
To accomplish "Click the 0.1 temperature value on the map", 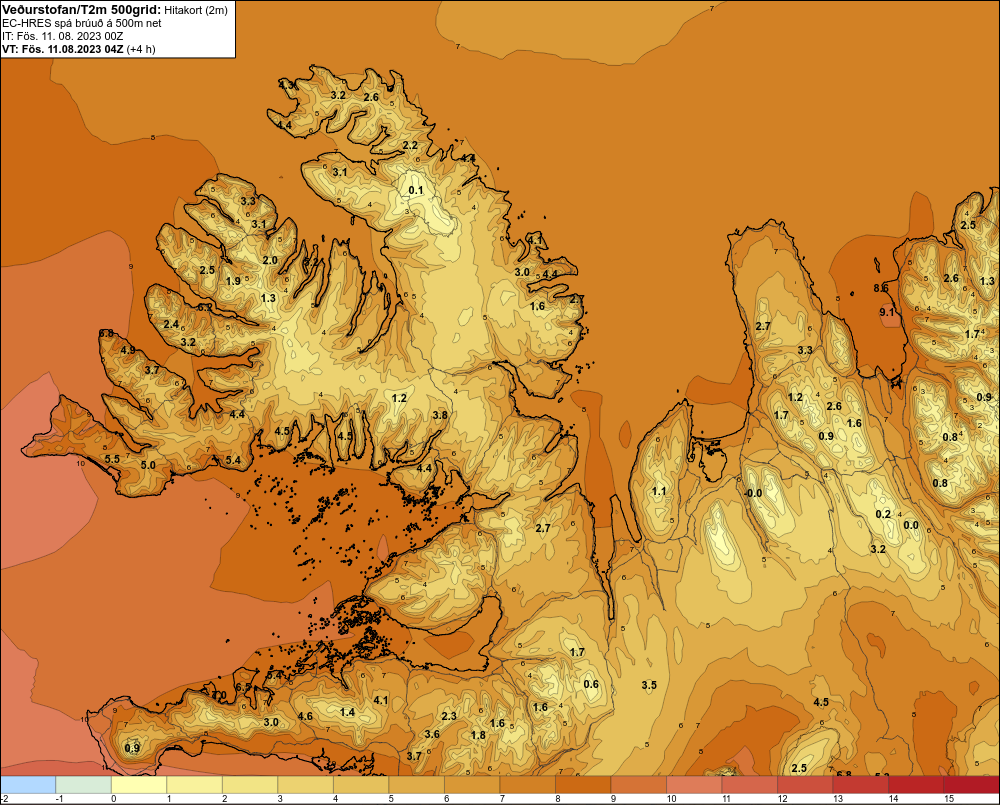I will click(416, 190).
